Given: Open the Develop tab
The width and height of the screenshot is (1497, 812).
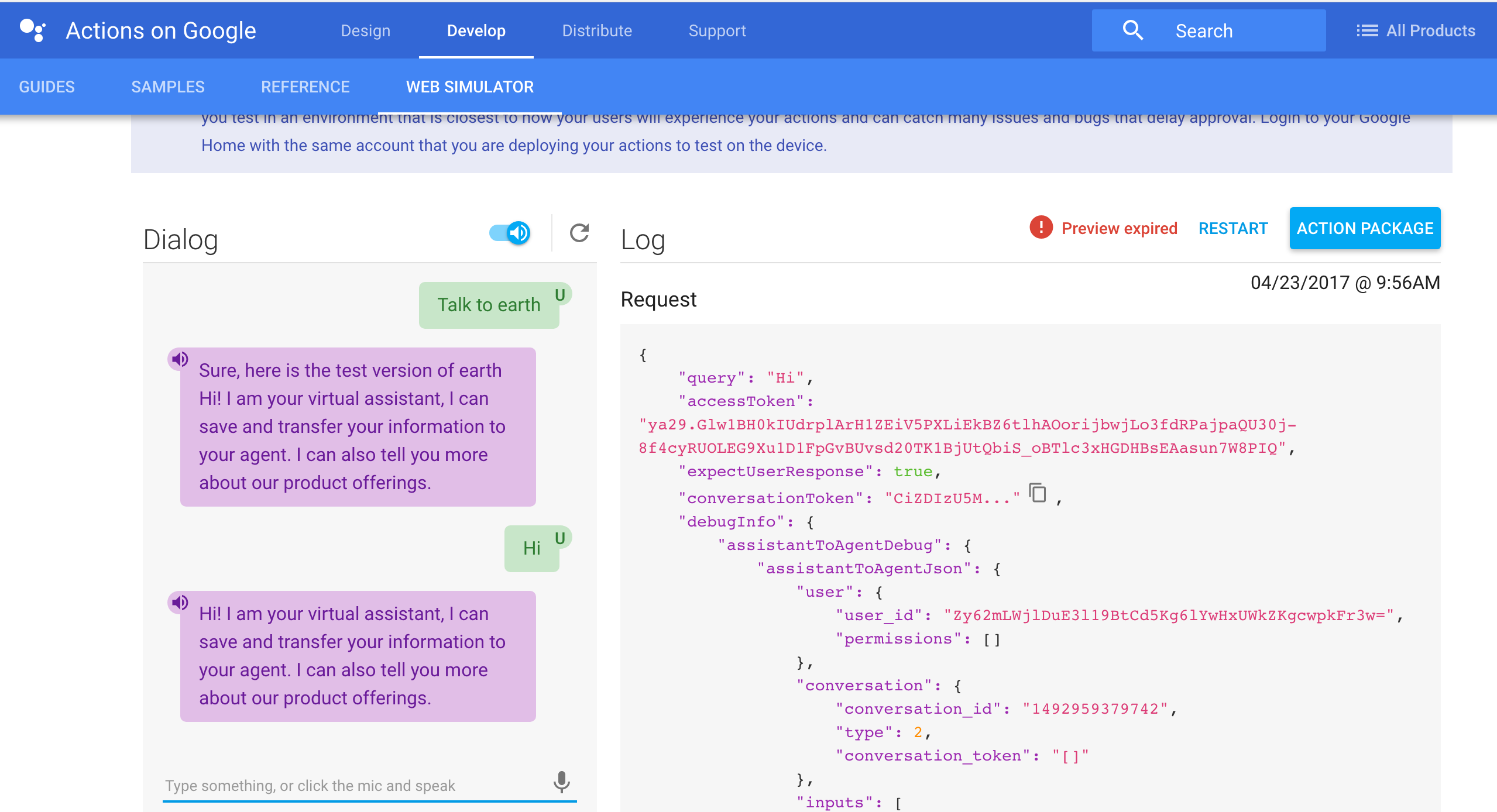Looking at the screenshot, I should (x=476, y=30).
